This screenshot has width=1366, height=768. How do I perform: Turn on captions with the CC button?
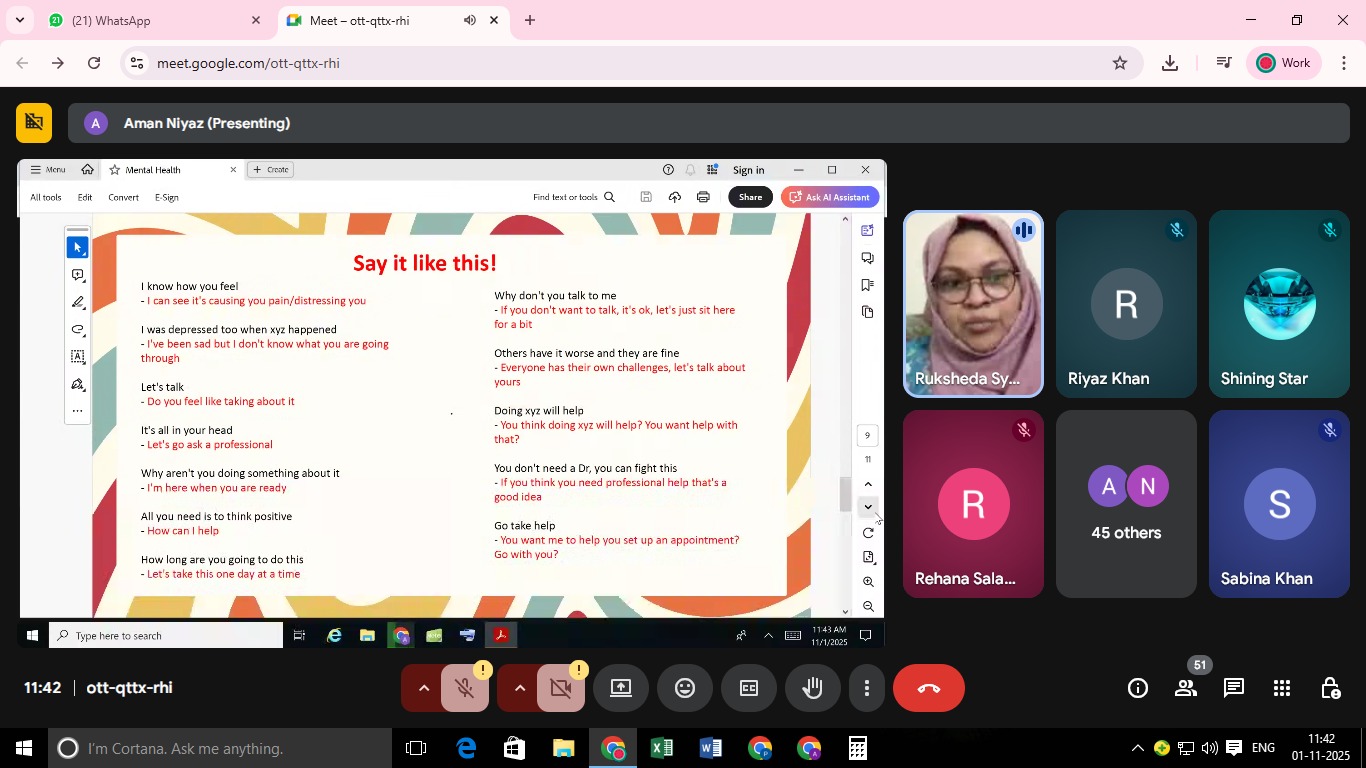tap(749, 688)
